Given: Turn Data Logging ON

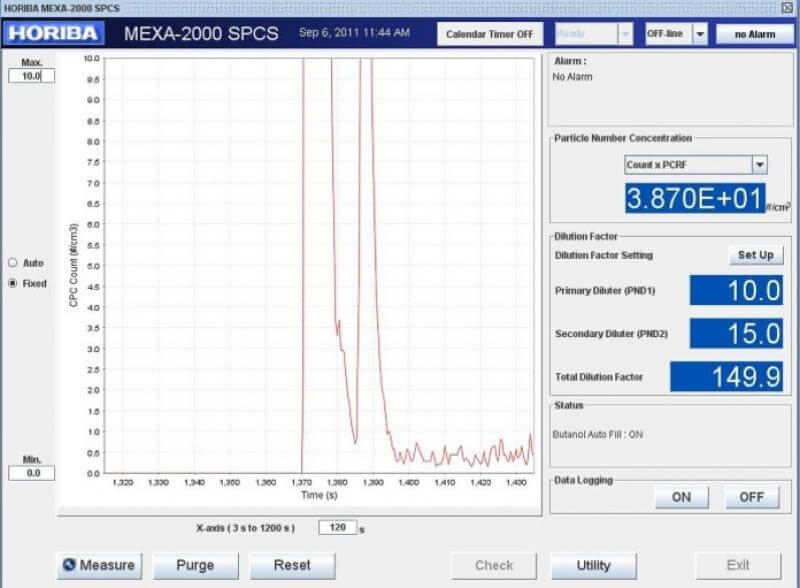Looking at the screenshot, I should pyautogui.click(x=681, y=497).
